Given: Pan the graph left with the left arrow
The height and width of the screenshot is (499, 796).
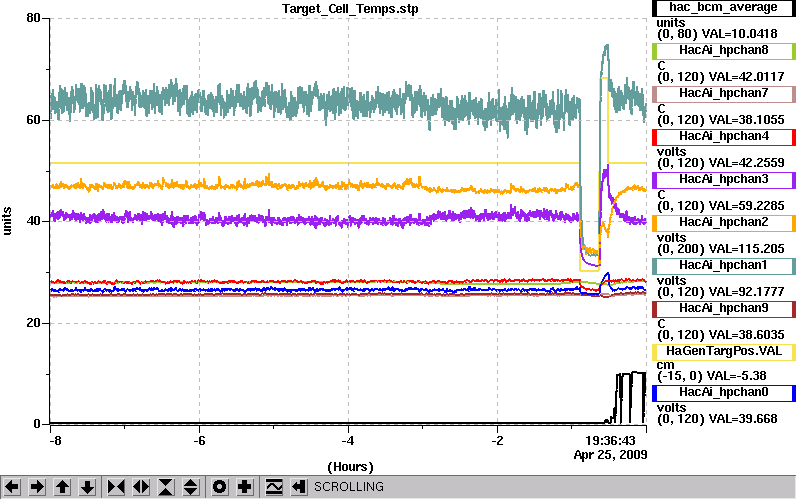Looking at the screenshot, I should [12, 487].
